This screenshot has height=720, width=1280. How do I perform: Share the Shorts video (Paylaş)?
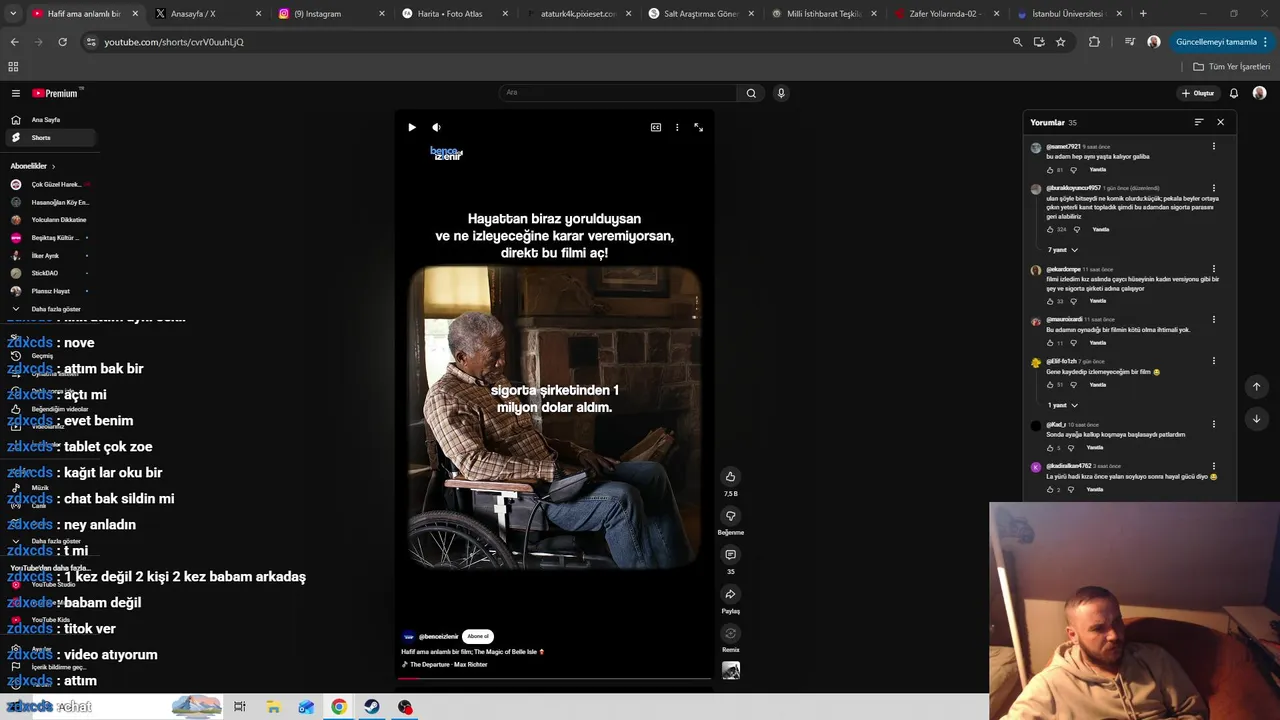click(x=730, y=594)
